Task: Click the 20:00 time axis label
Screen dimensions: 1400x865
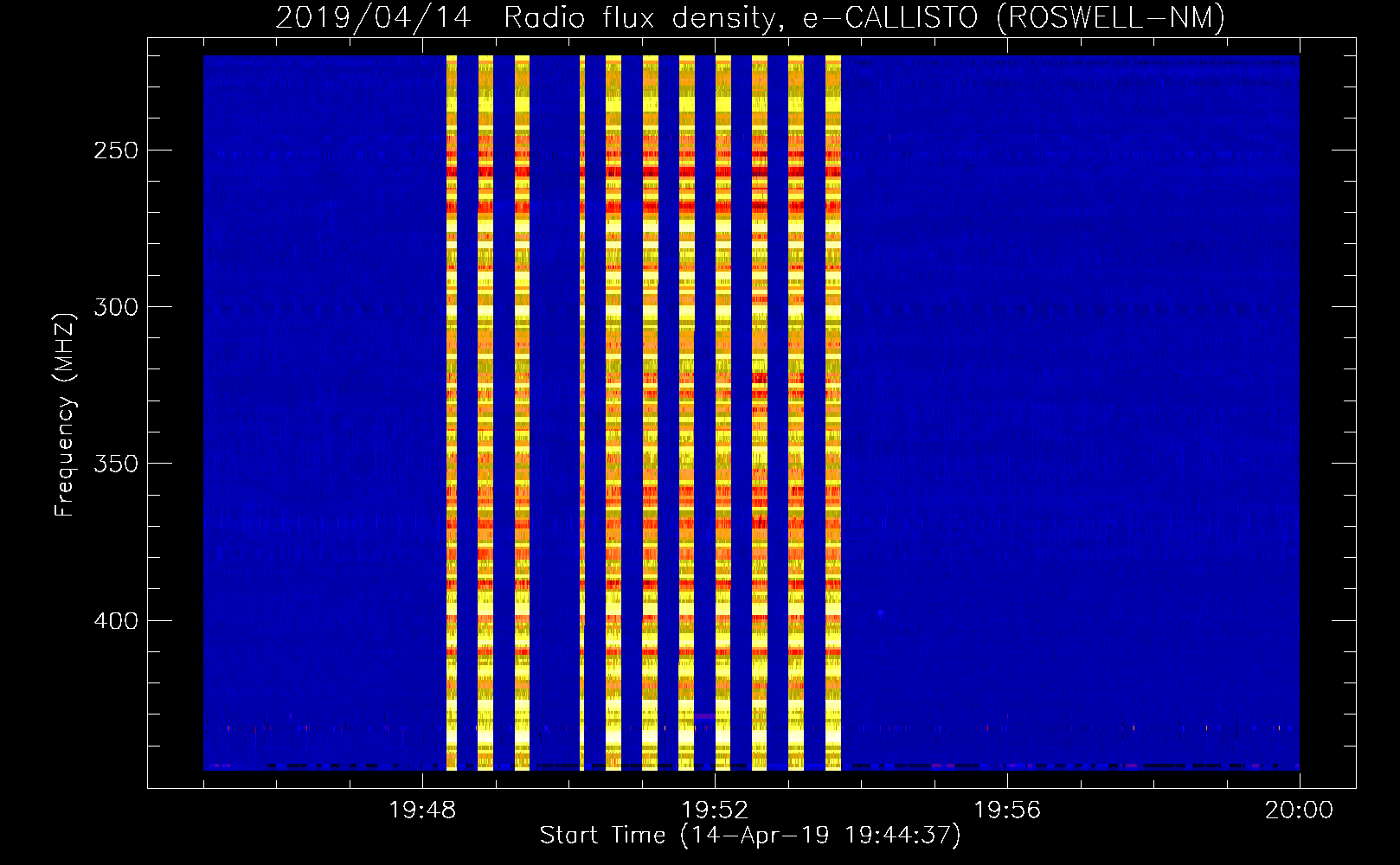Action: 1299,811
